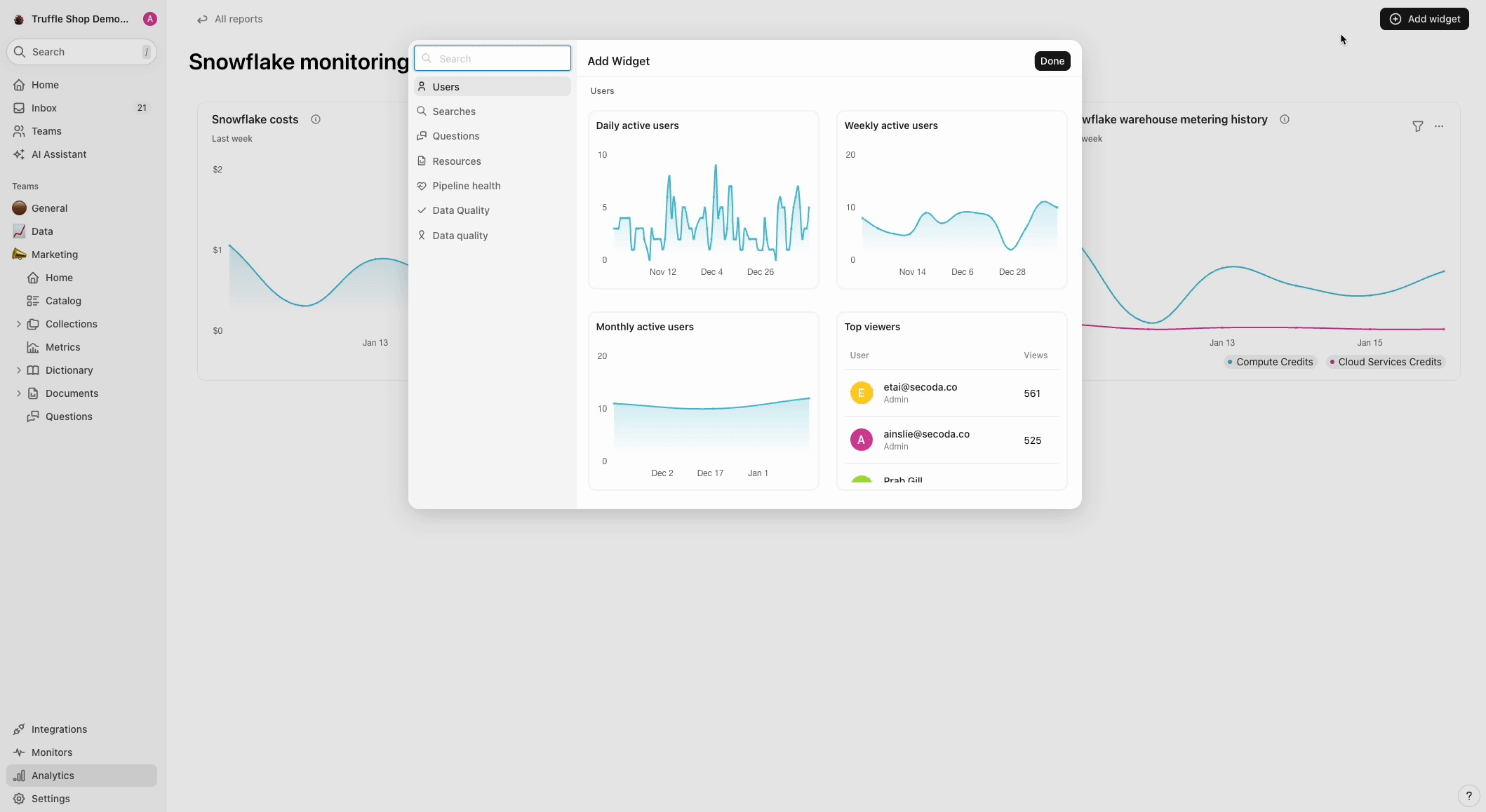Click info icon beside Snowflake costs title
This screenshot has width=1486, height=812.
pyautogui.click(x=316, y=119)
